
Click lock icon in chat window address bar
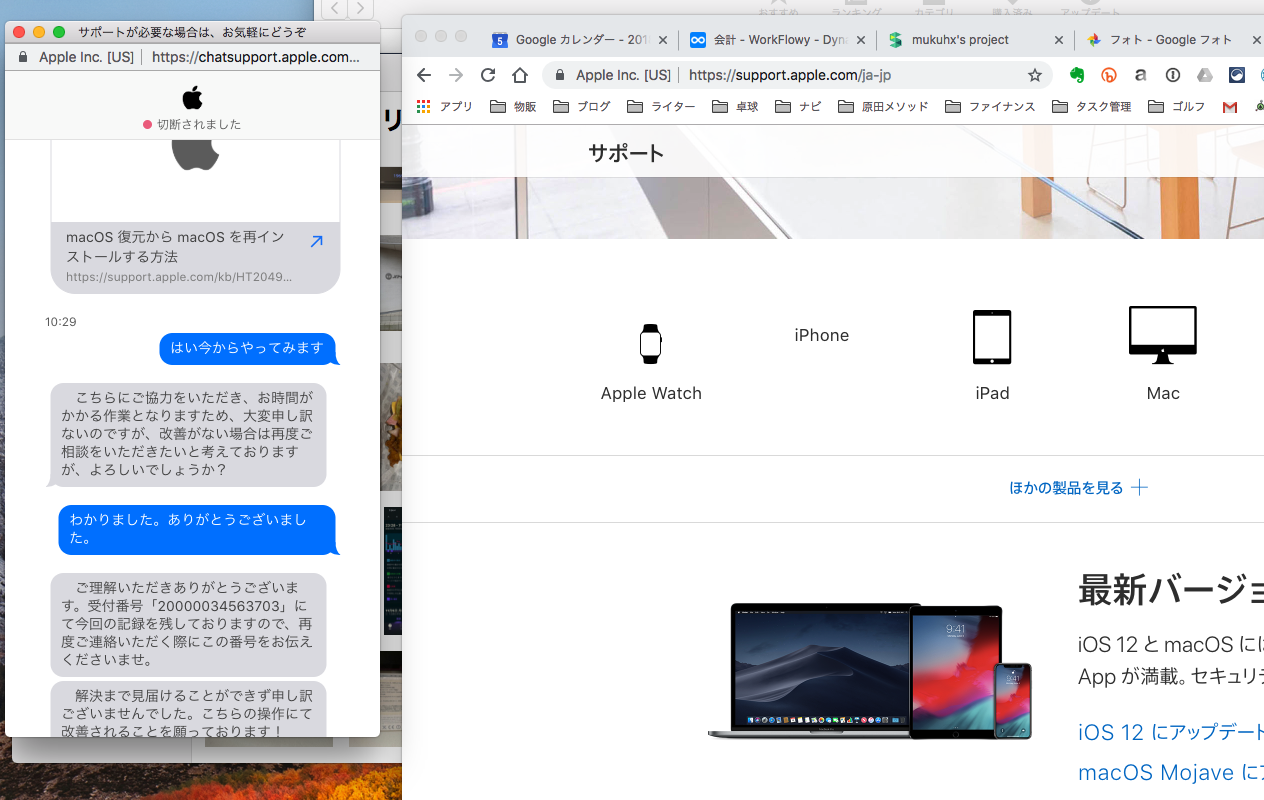[x=23, y=57]
